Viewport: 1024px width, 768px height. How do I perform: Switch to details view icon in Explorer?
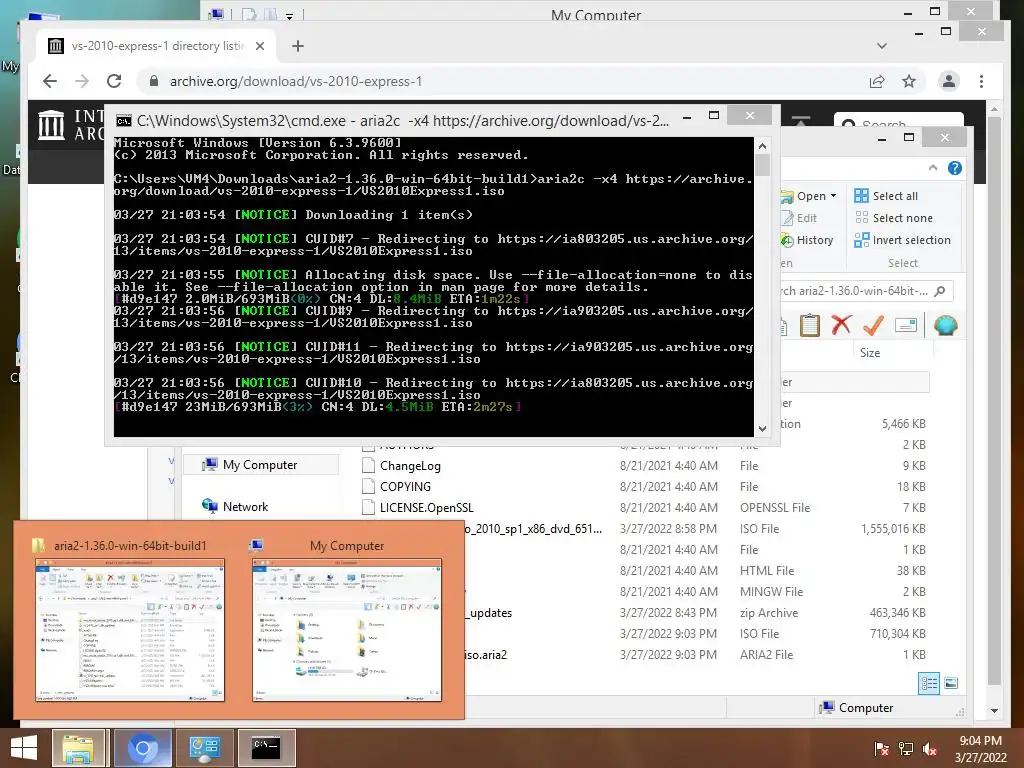[x=929, y=684]
